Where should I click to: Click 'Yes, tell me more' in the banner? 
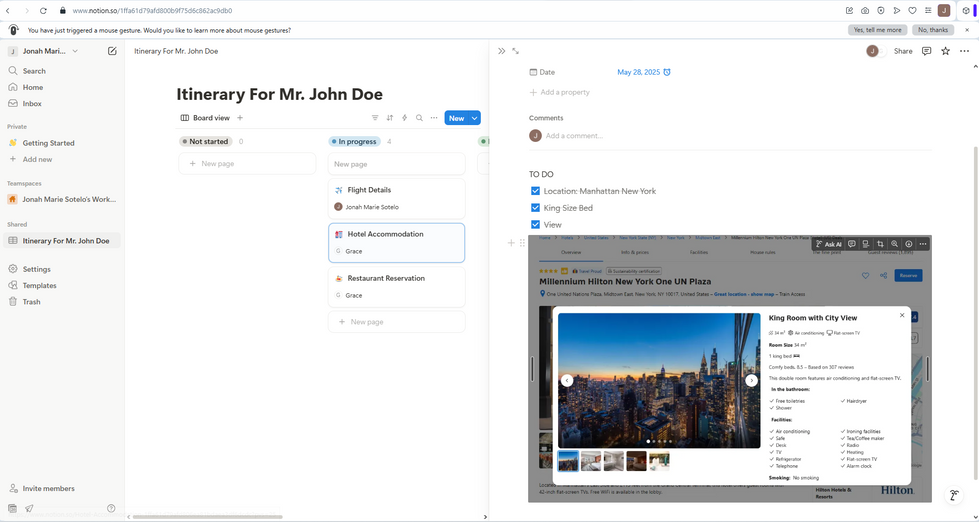(877, 30)
